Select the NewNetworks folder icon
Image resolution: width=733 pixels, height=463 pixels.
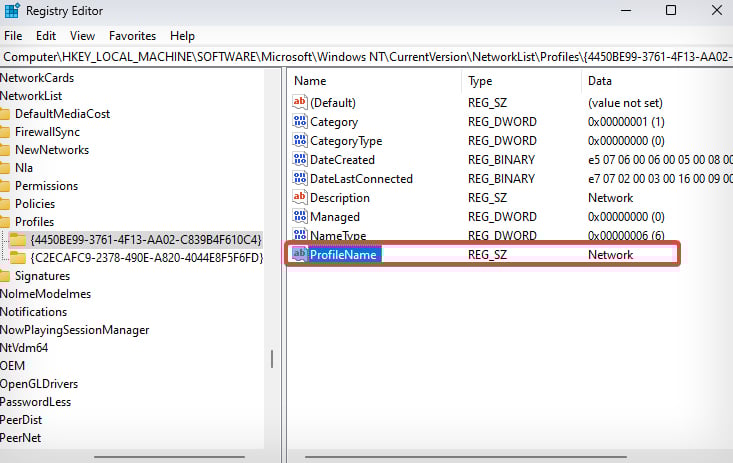(5, 150)
